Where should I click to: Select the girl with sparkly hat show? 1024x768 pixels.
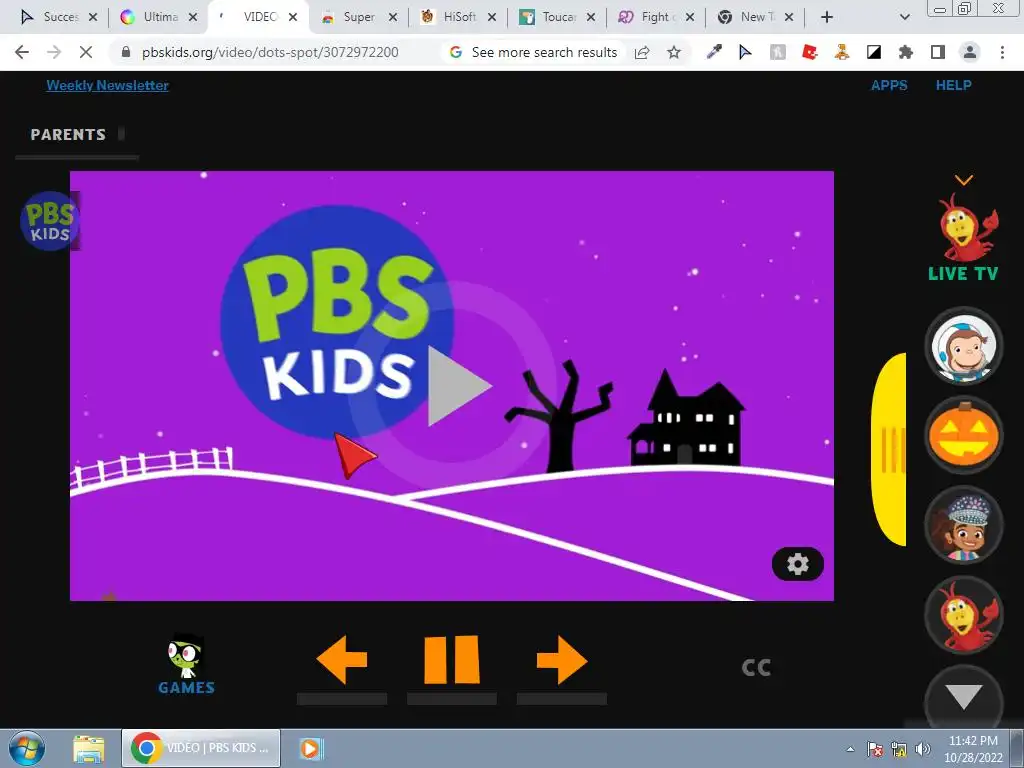(964, 526)
